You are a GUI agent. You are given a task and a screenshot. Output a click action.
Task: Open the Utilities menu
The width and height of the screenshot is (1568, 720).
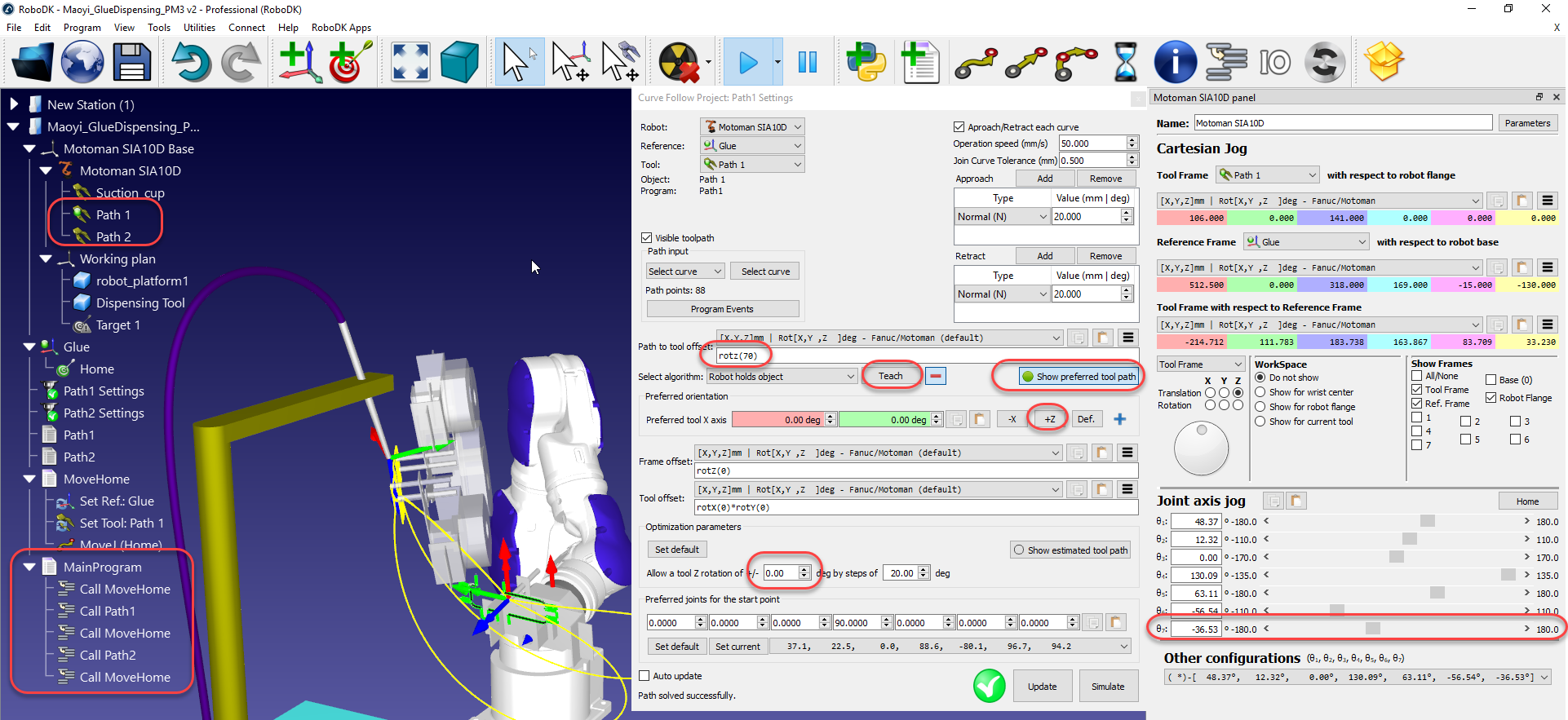[200, 28]
